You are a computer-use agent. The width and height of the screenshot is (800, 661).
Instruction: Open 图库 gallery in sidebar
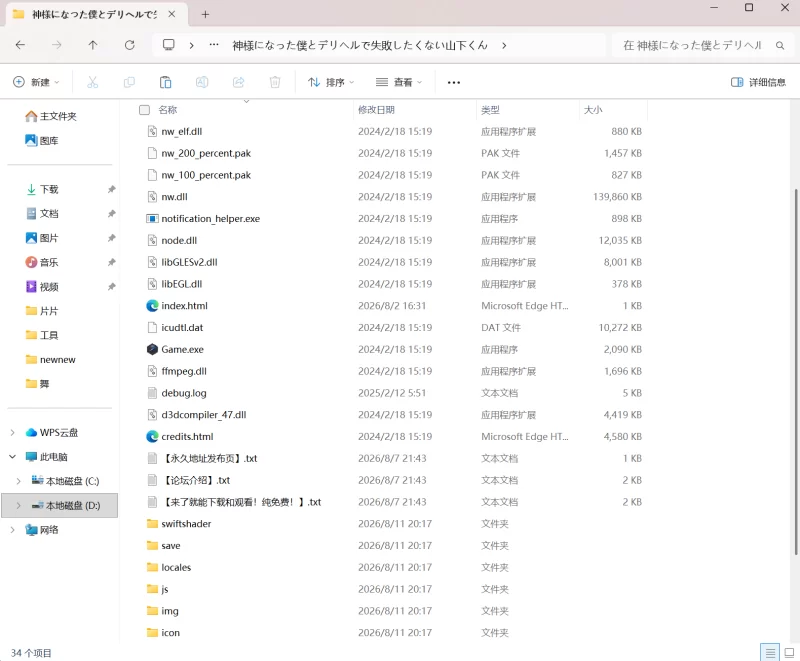(42, 140)
